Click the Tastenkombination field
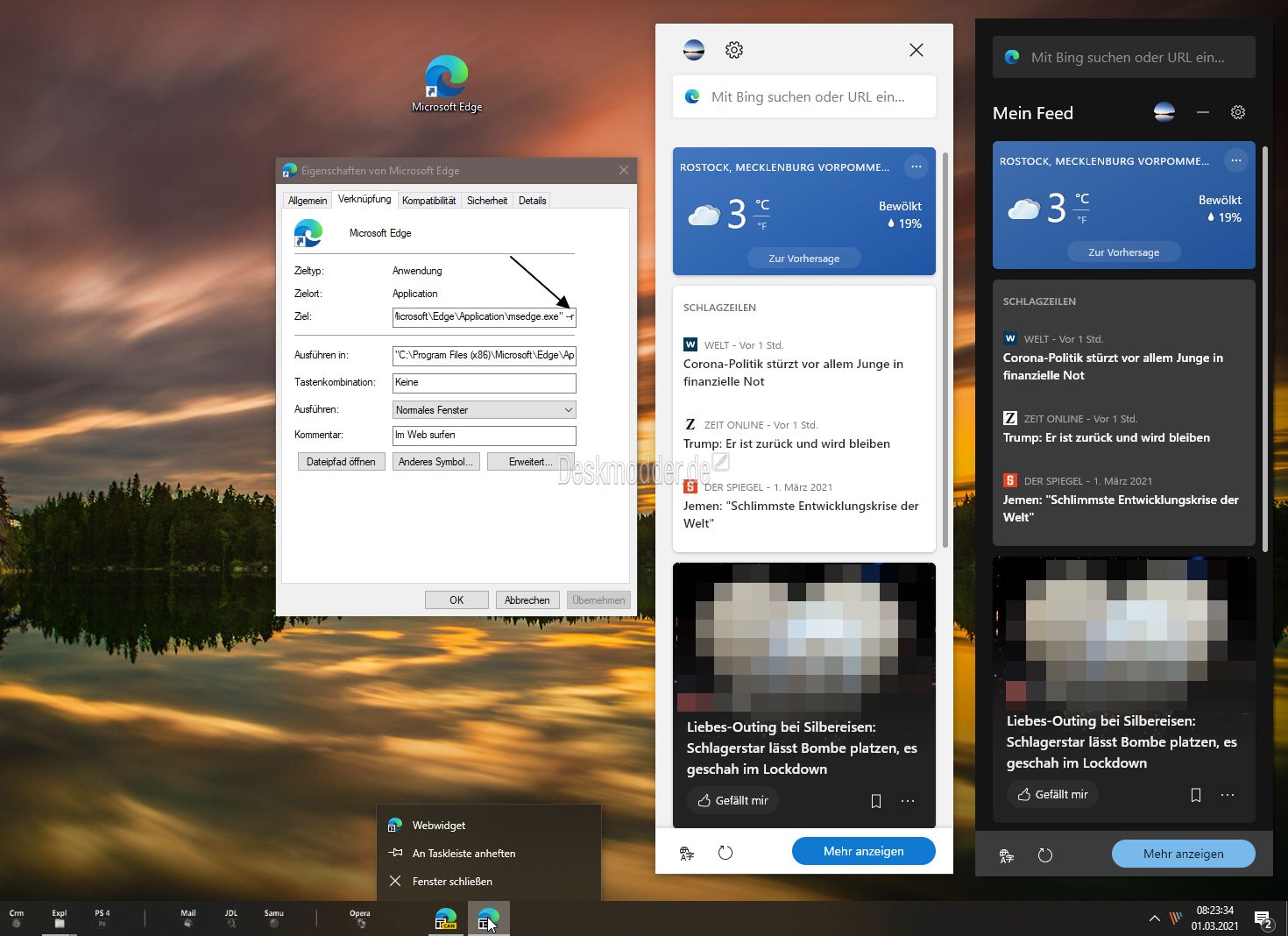1288x936 pixels. click(x=484, y=382)
